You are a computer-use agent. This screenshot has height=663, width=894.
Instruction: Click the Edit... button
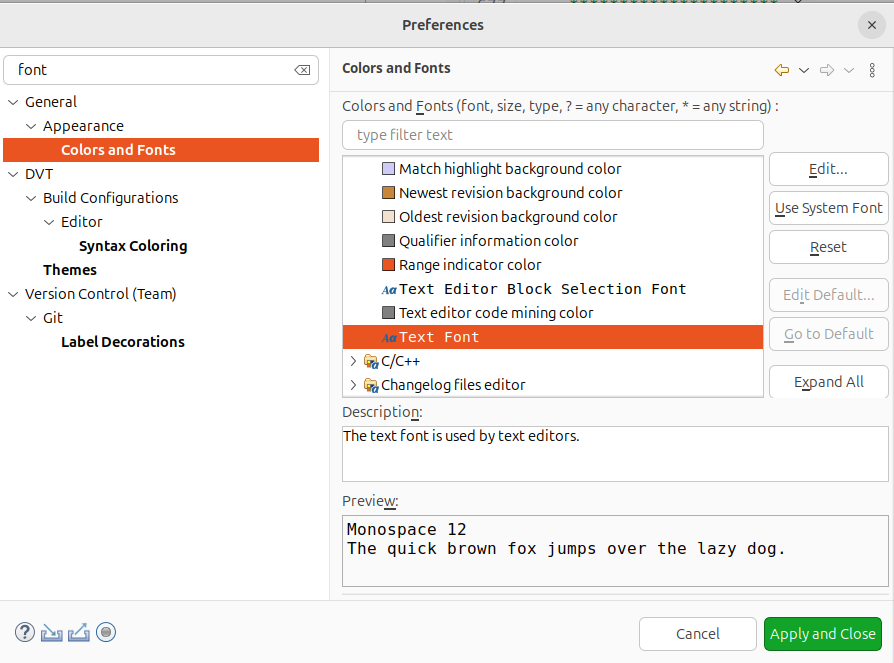[x=828, y=169]
